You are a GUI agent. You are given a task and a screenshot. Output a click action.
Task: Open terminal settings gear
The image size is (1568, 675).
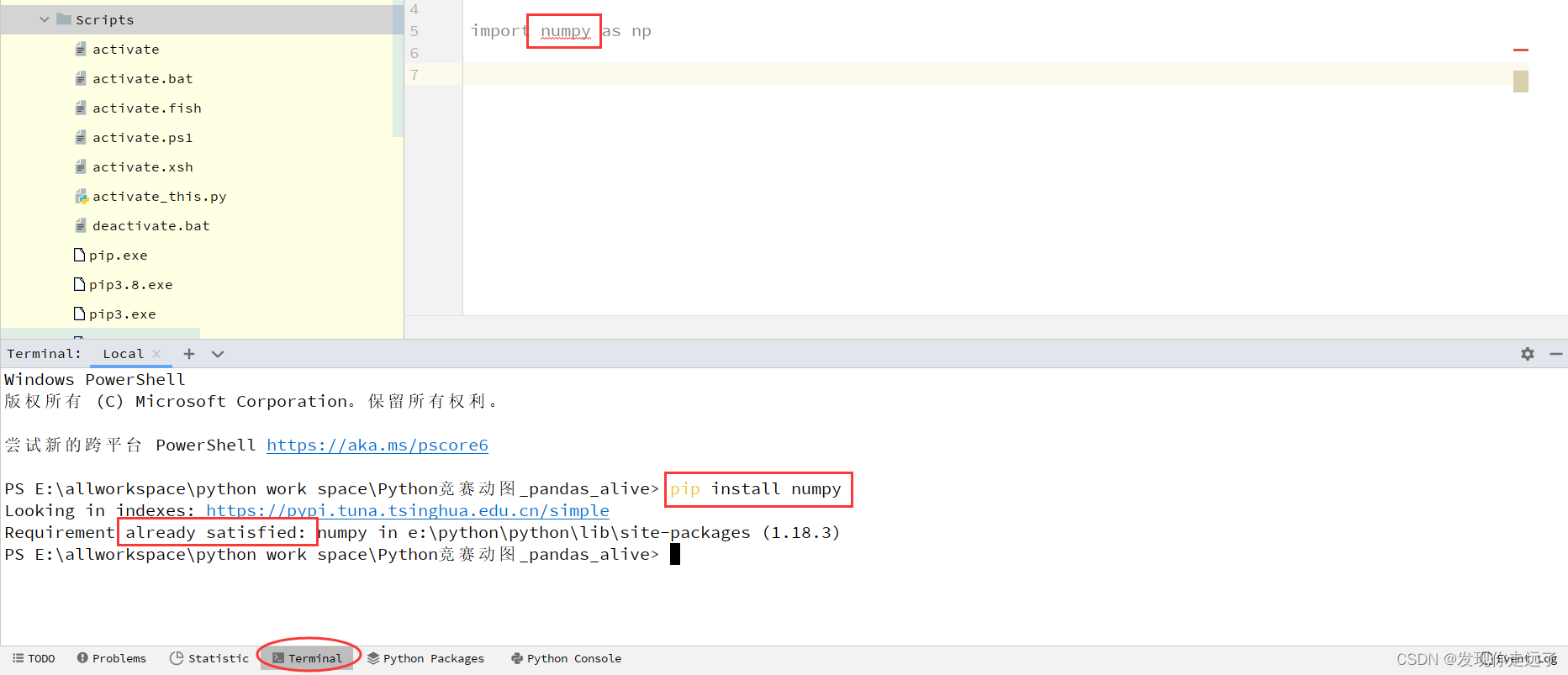(x=1528, y=354)
